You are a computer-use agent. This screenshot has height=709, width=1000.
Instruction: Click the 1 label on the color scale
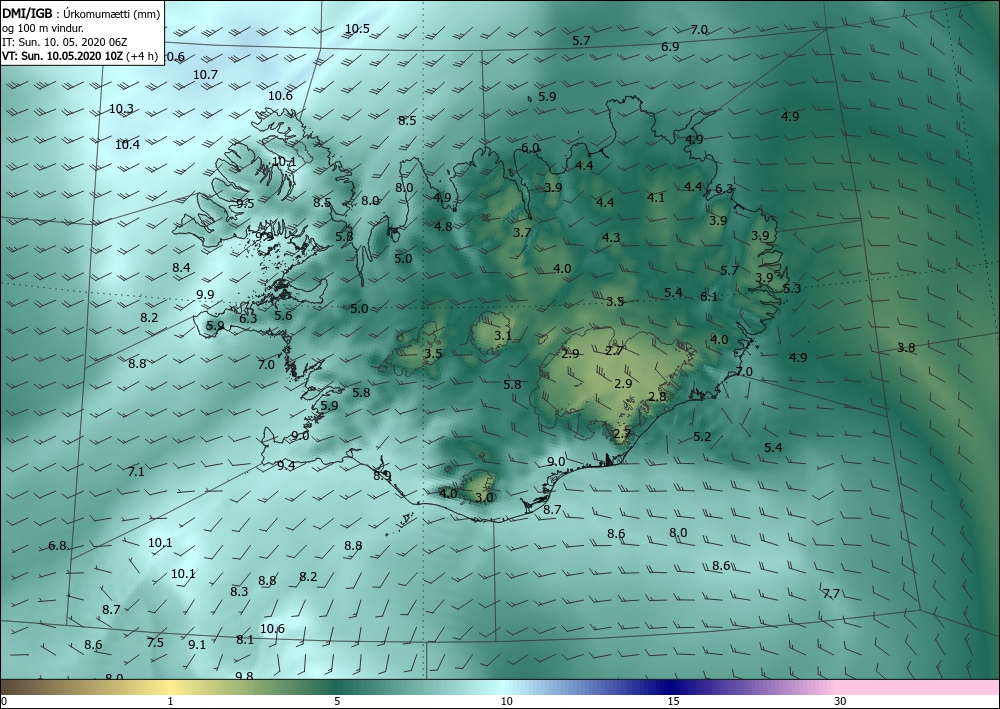point(170,702)
